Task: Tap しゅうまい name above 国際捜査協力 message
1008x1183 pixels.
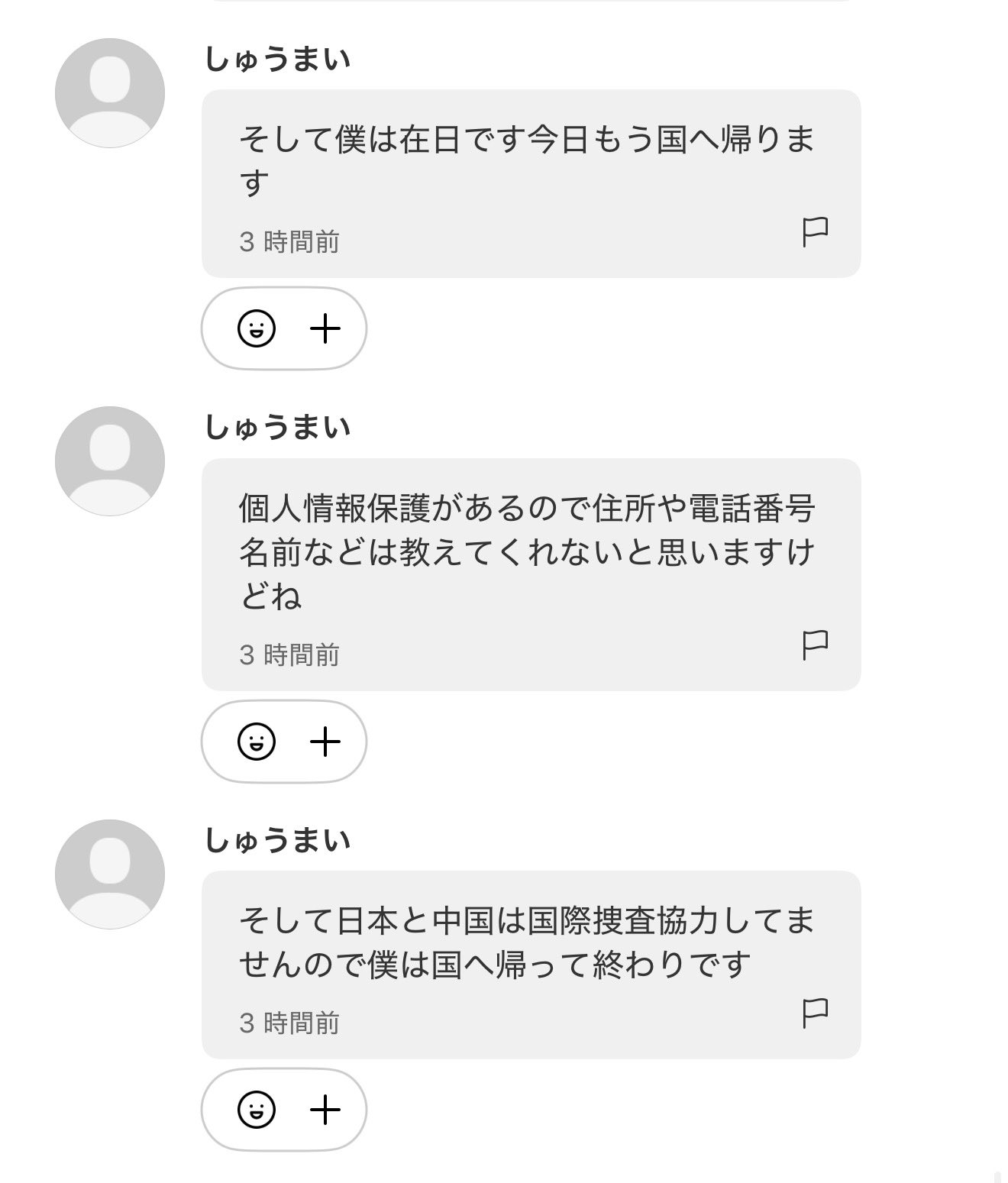Action: (277, 841)
